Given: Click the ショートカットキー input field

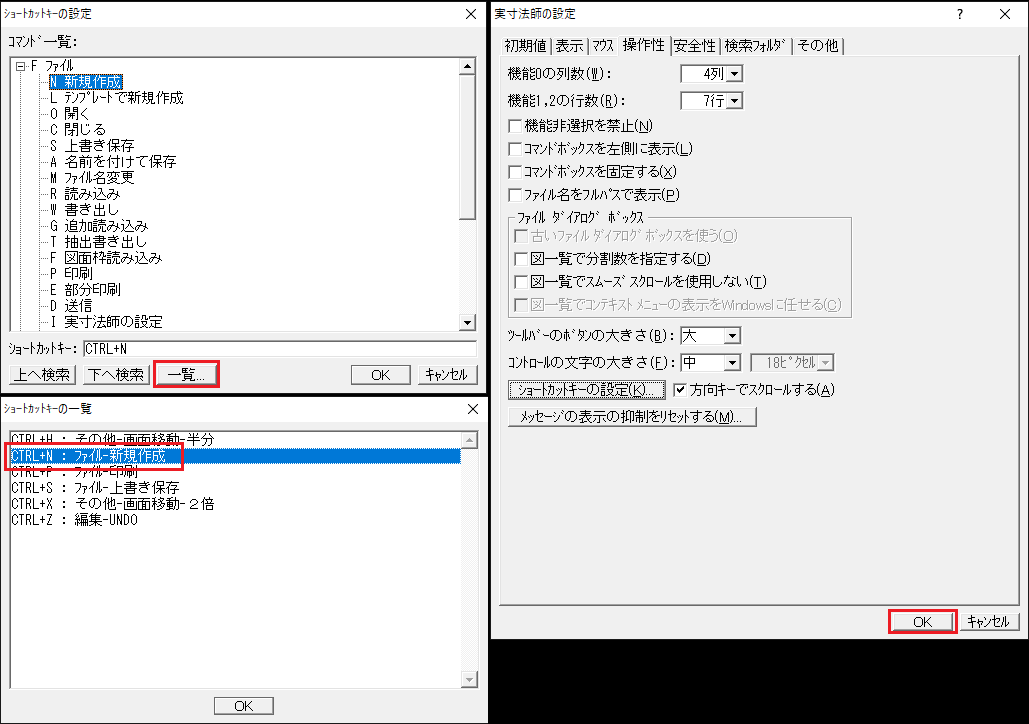Looking at the screenshot, I should [280, 349].
